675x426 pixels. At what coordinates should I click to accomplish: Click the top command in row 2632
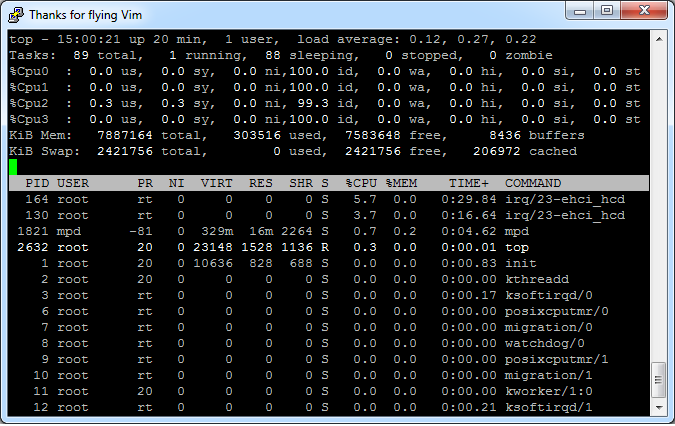click(517, 248)
